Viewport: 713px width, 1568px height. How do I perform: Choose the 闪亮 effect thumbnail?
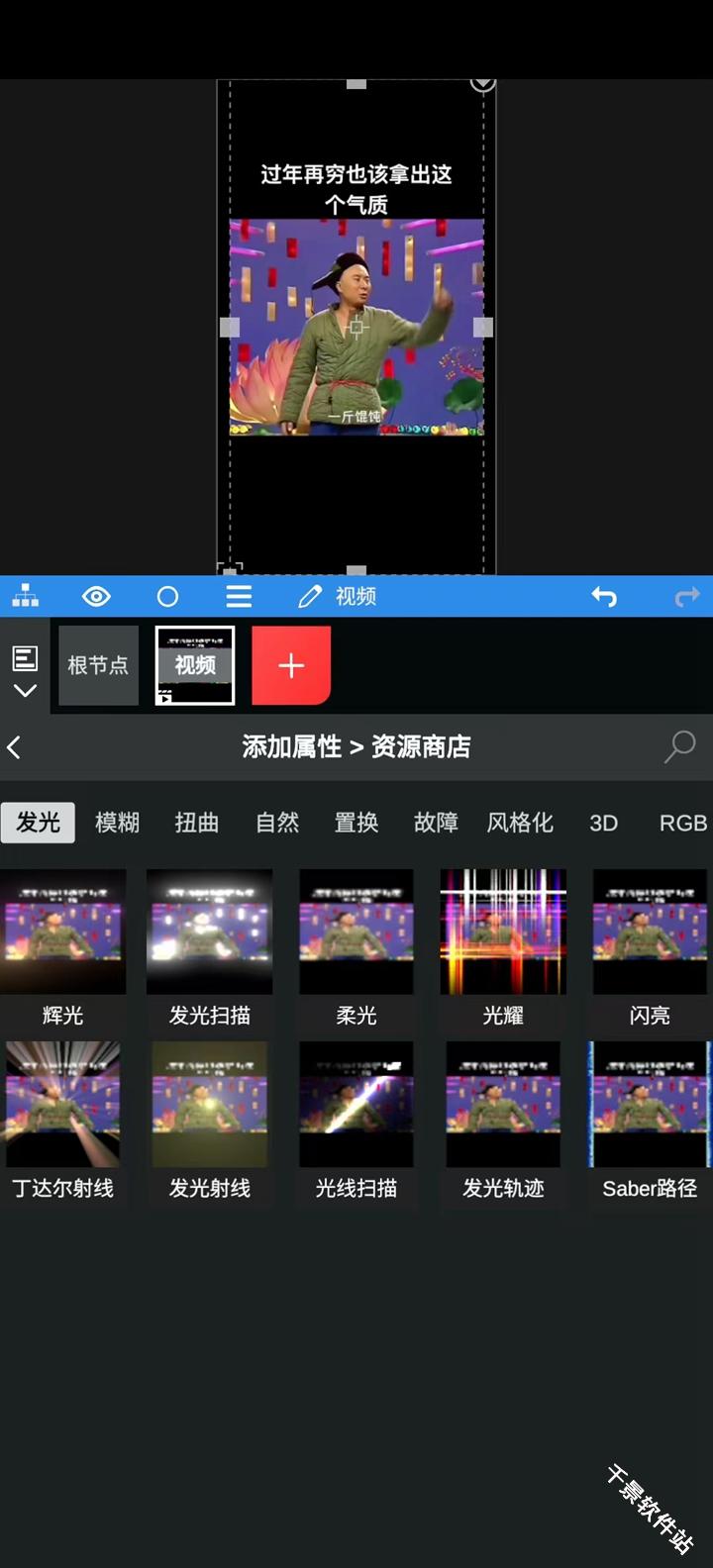click(650, 931)
